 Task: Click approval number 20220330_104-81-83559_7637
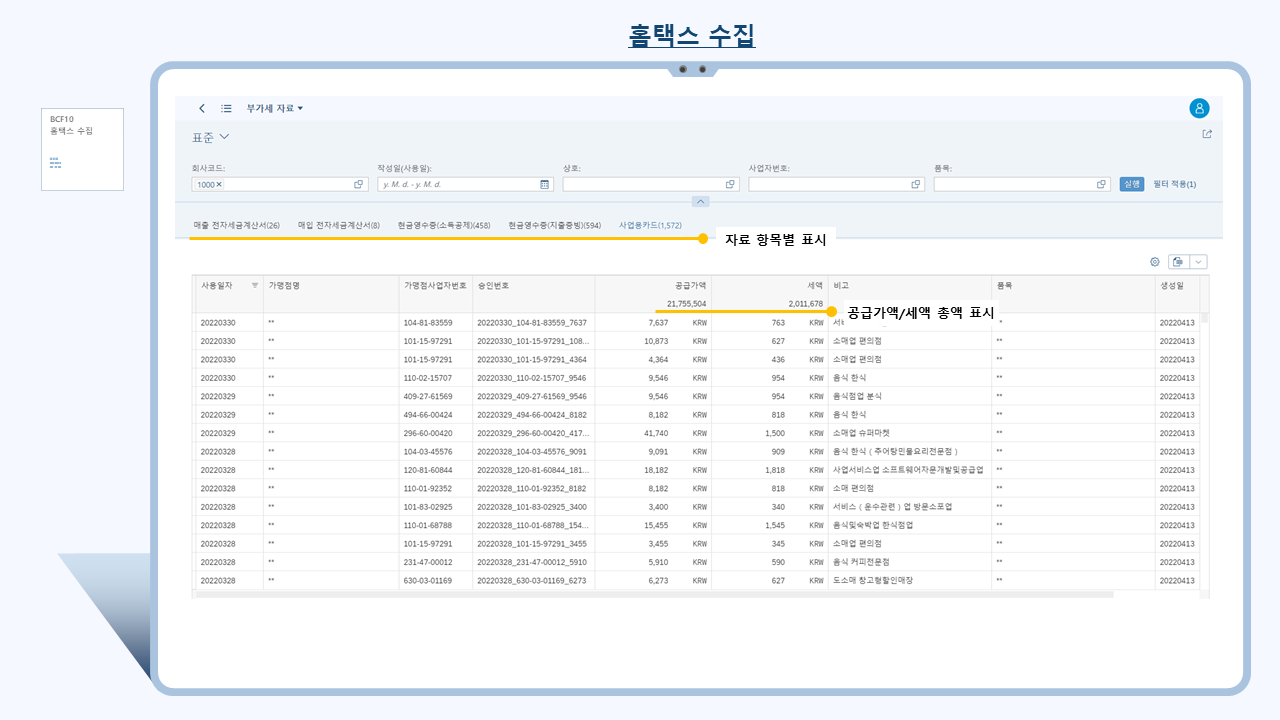(x=532, y=323)
